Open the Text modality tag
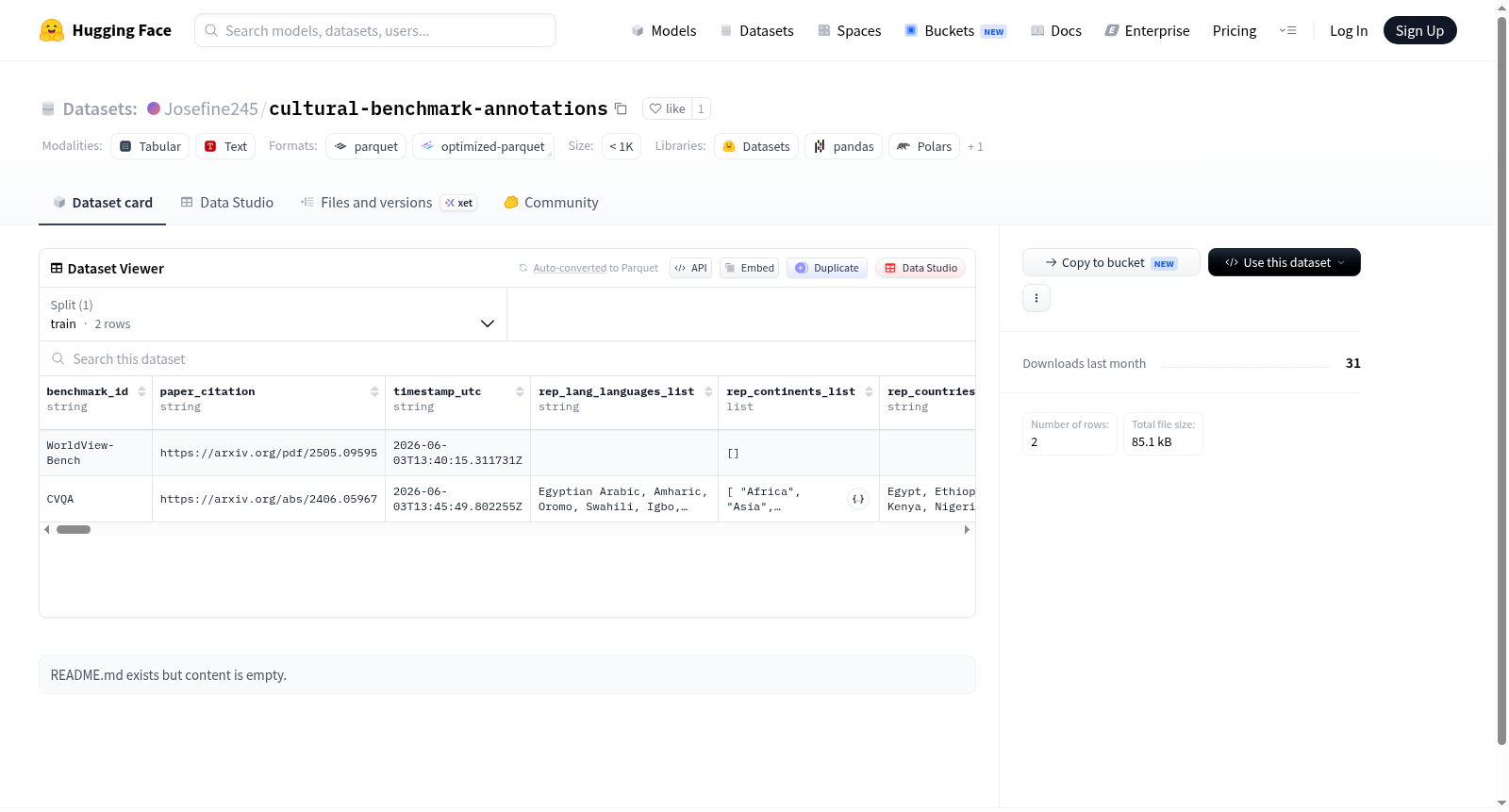1509x812 pixels. point(225,146)
